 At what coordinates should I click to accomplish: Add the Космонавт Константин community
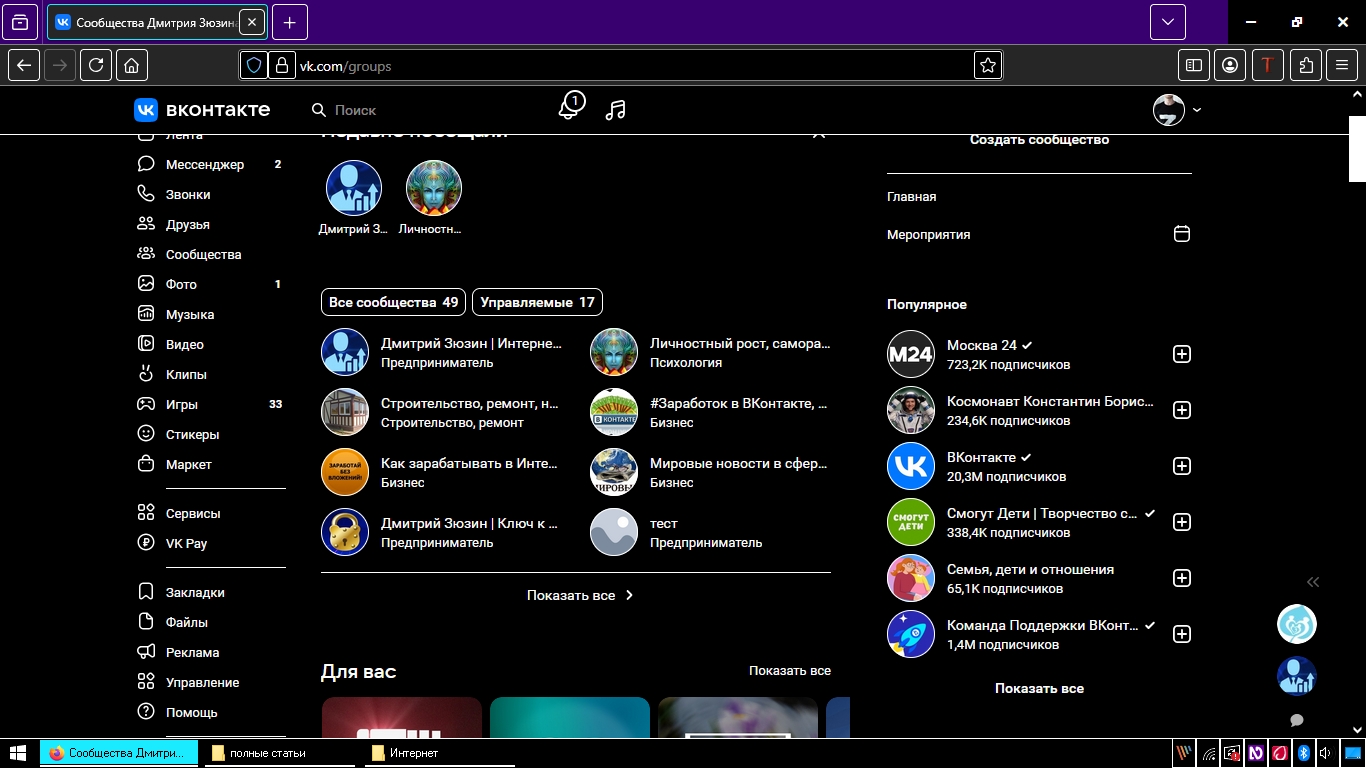pyautogui.click(x=1181, y=410)
